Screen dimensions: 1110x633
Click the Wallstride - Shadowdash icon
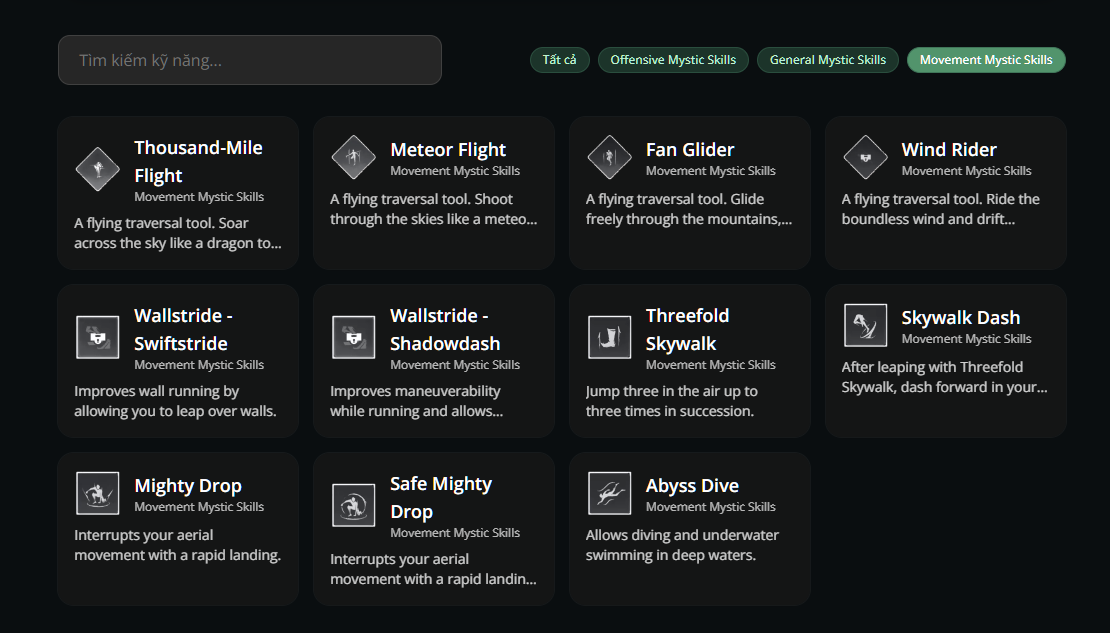point(354,337)
